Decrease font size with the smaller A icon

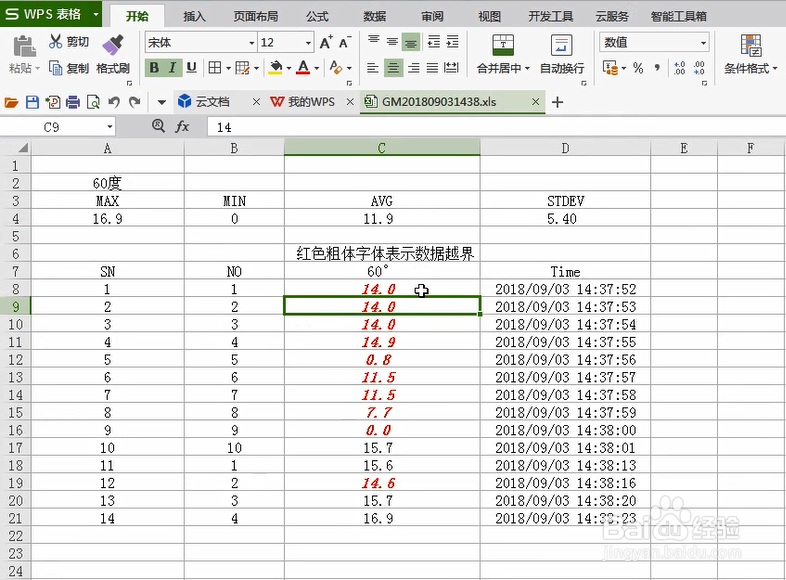[345, 43]
